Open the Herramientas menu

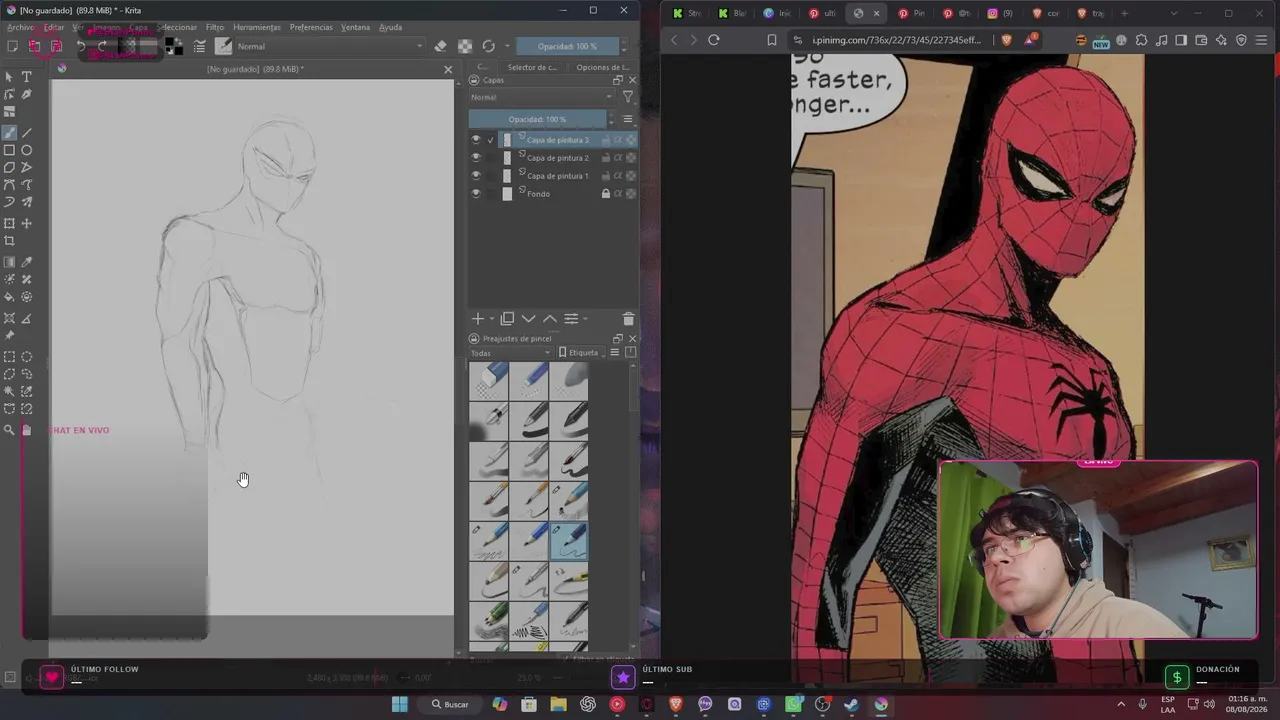[x=257, y=27]
